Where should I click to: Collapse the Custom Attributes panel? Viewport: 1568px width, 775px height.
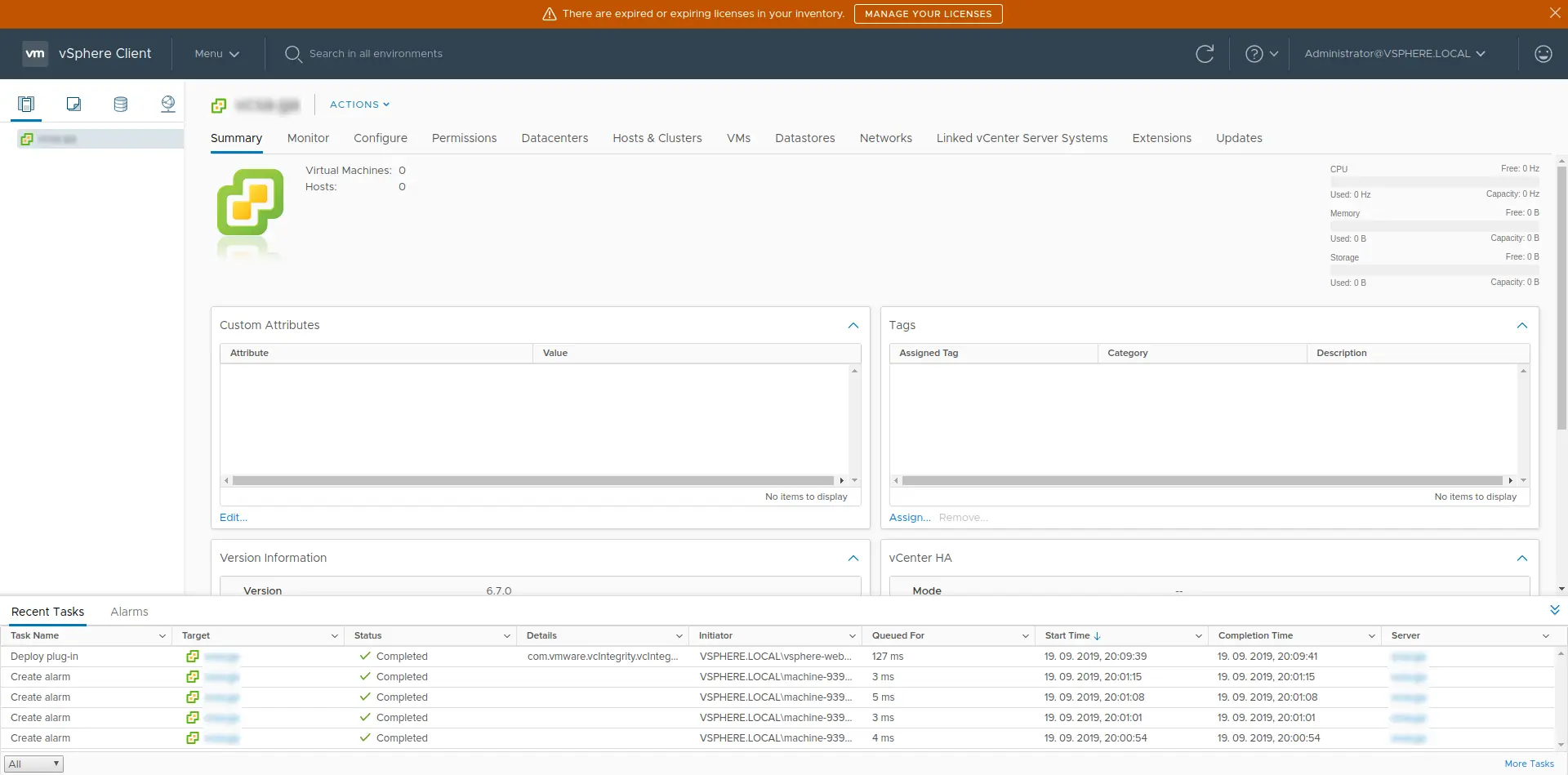pos(853,325)
